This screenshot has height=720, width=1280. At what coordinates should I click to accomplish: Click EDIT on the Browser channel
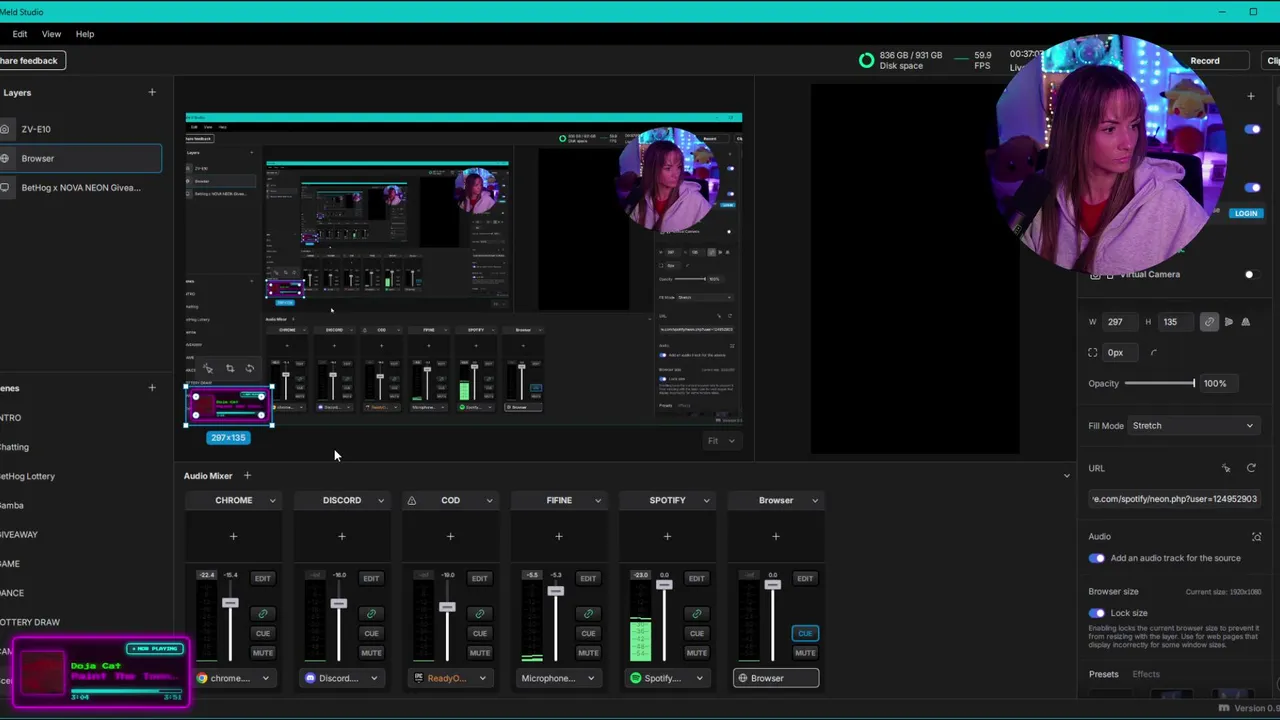point(805,578)
